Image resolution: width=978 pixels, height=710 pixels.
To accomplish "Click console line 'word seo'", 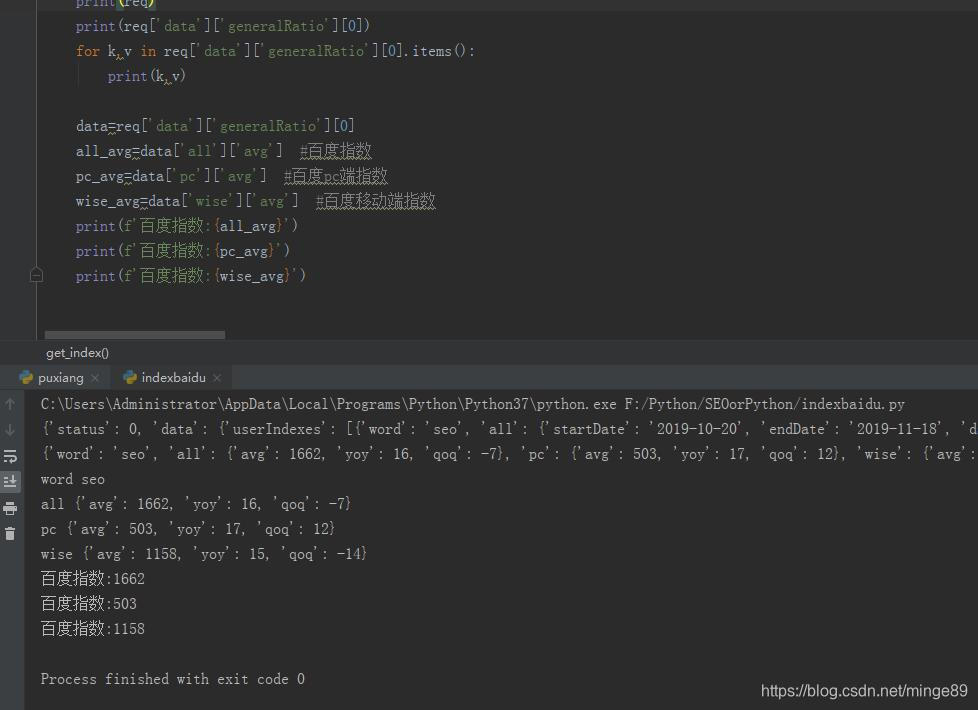I will point(72,479).
